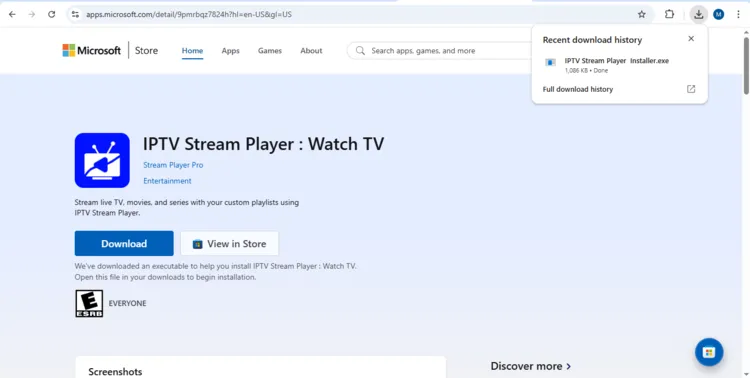The width and height of the screenshot is (750, 378).
Task: Open the Home tab
Action: (x=192, y=51)
